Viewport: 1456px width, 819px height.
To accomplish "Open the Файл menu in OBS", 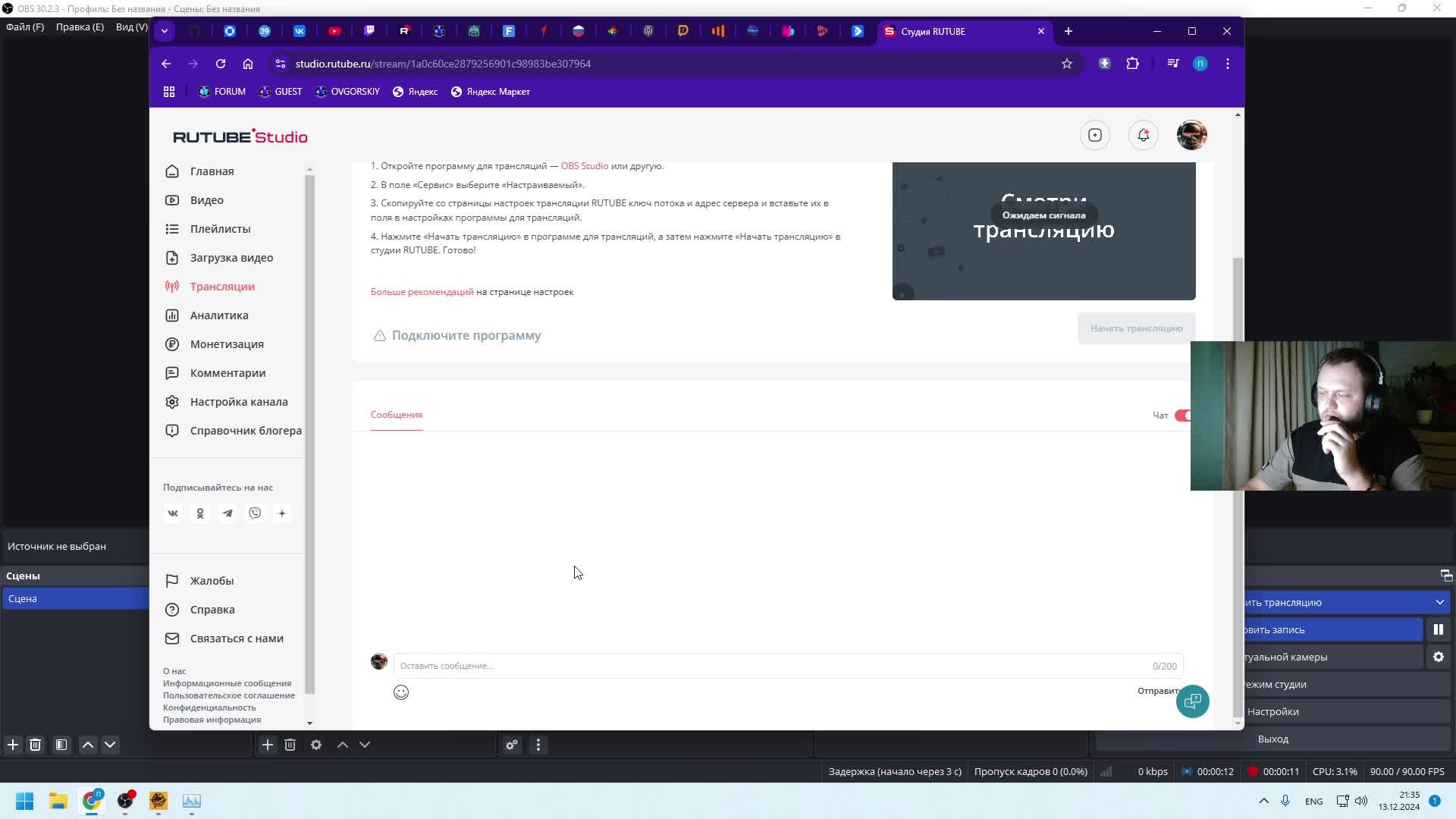I will (25, 27).
